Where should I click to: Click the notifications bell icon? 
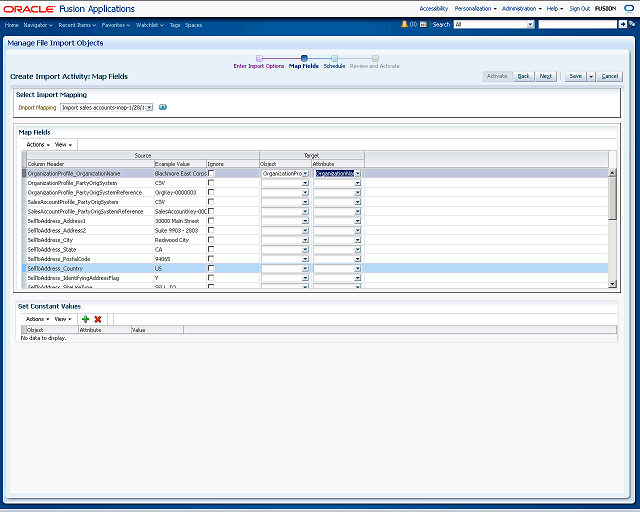tap(404, 23)
